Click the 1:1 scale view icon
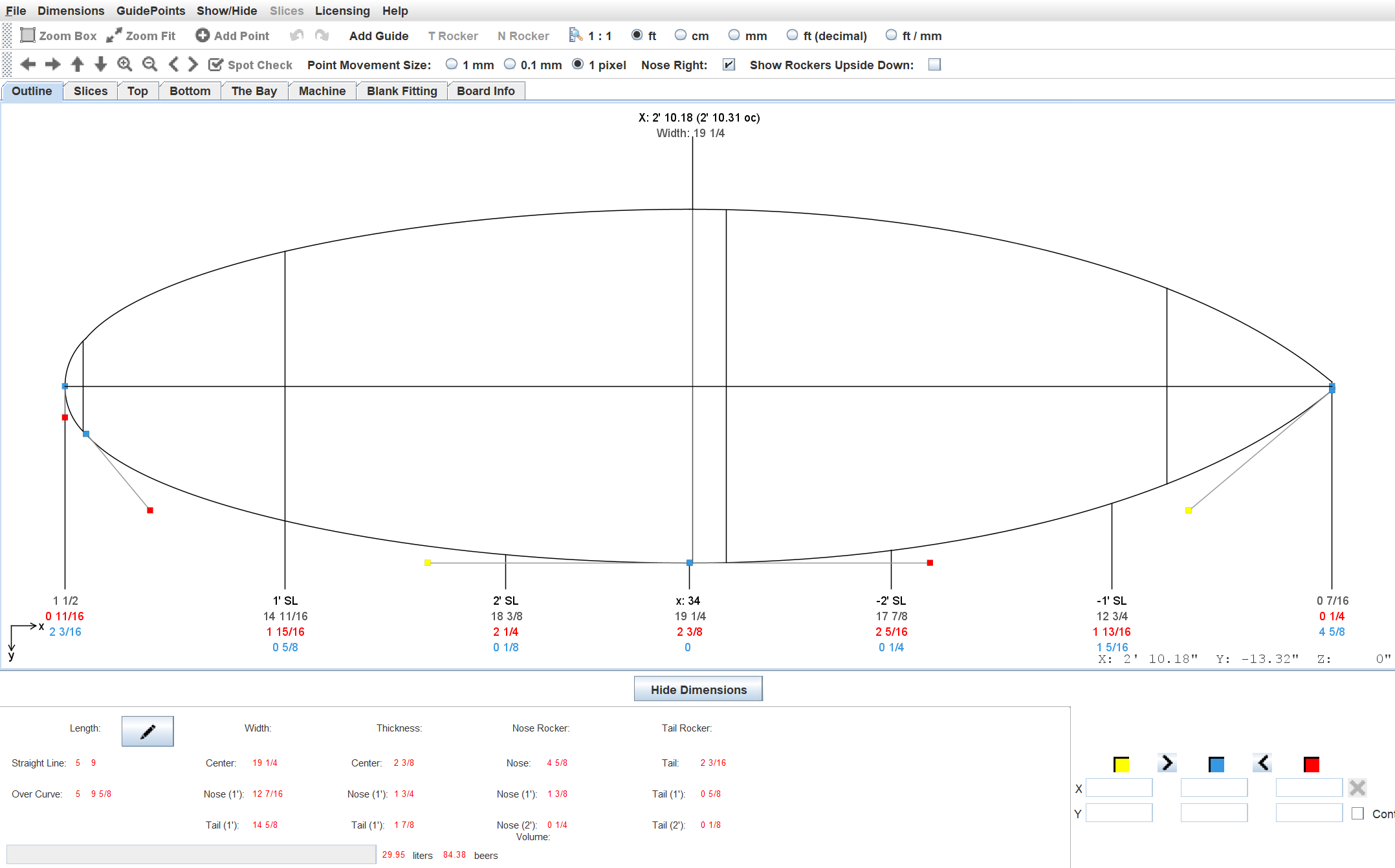 [x=575, y=36]
